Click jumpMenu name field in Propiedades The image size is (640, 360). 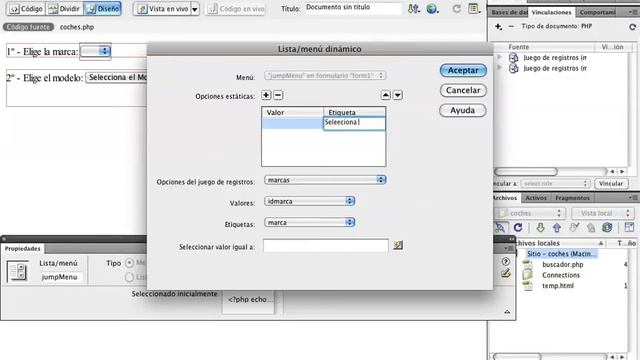[x=61, y=277]
